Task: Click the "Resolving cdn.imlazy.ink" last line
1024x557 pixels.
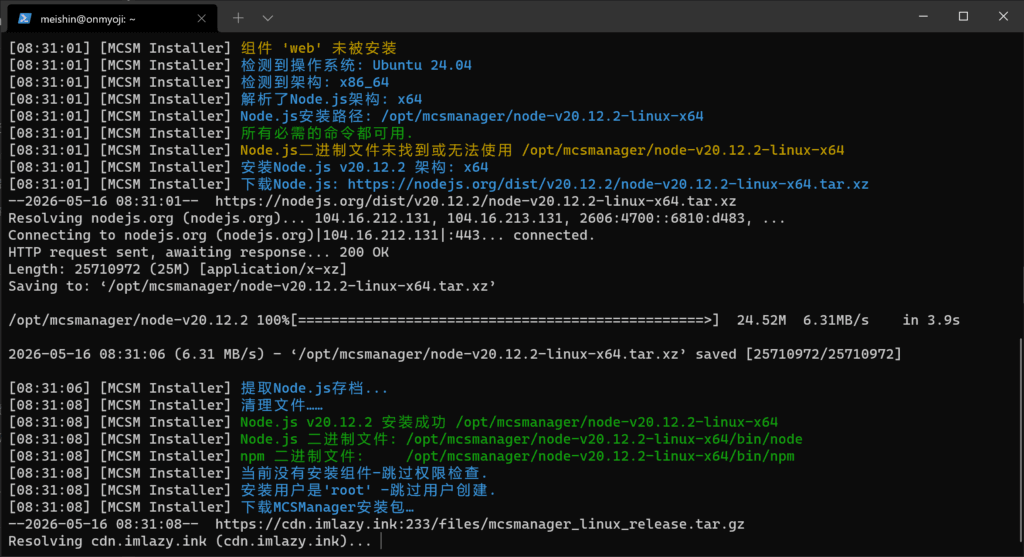Action: pyautogui.click(x=189, y=541)
